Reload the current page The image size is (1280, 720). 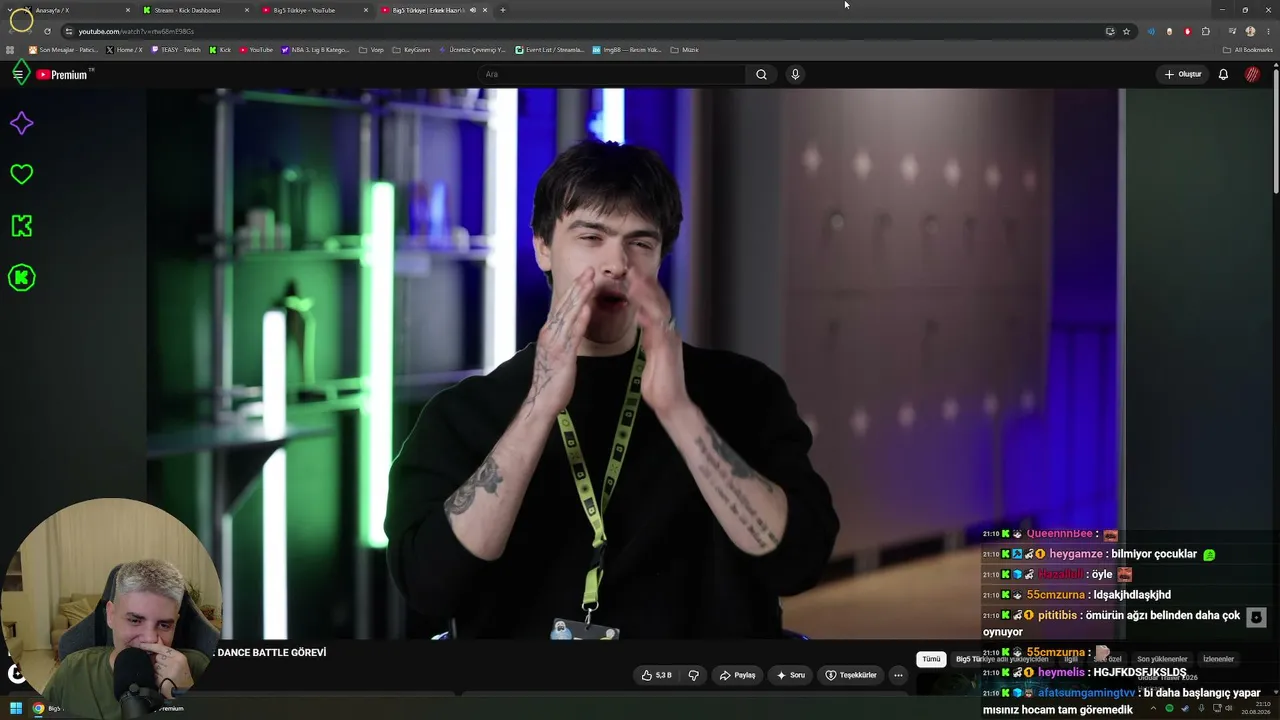coord(47,31)
